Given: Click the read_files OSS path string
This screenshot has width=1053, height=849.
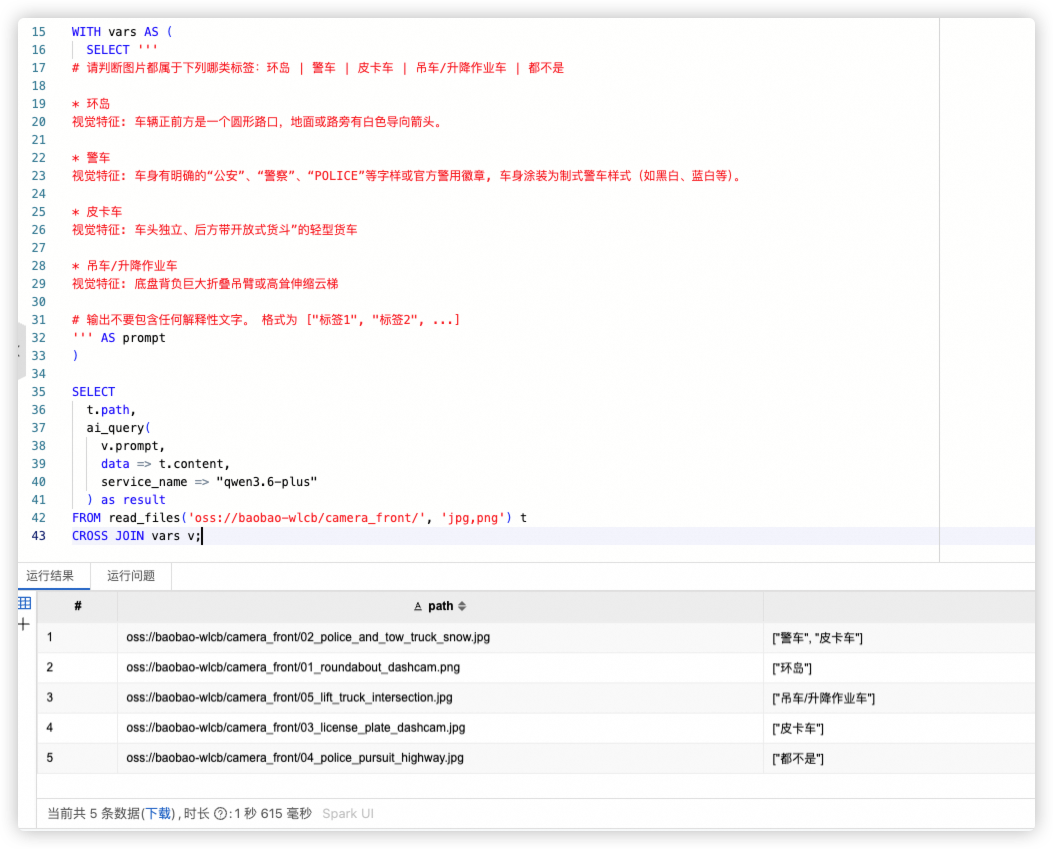Looking at the screenshot, I should 306,518.
